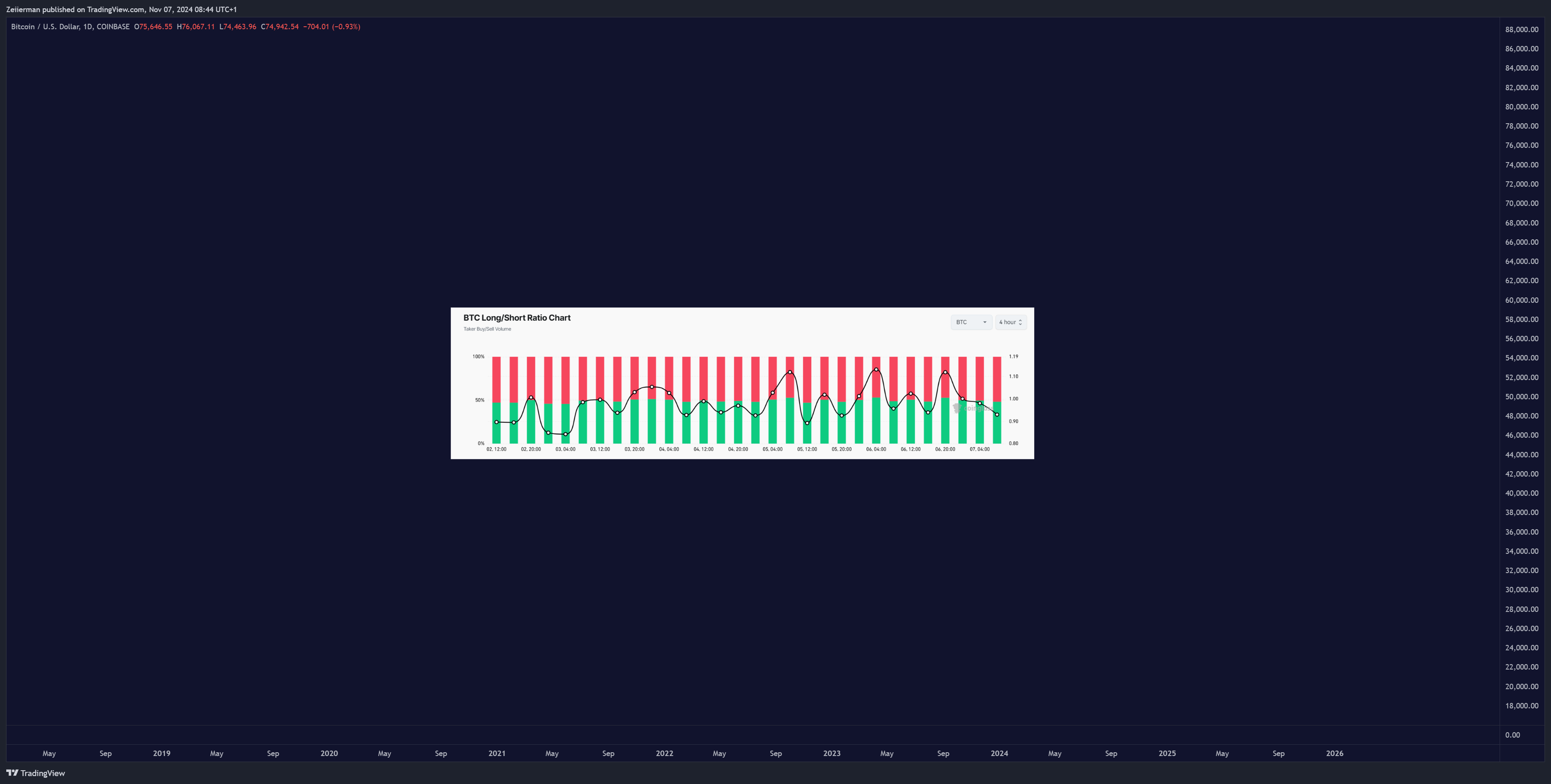The width and height of the screenshot is (1551, 784).
Task: Click the 76,000.00 price axis label
Action: click(x=1521, y=145)
